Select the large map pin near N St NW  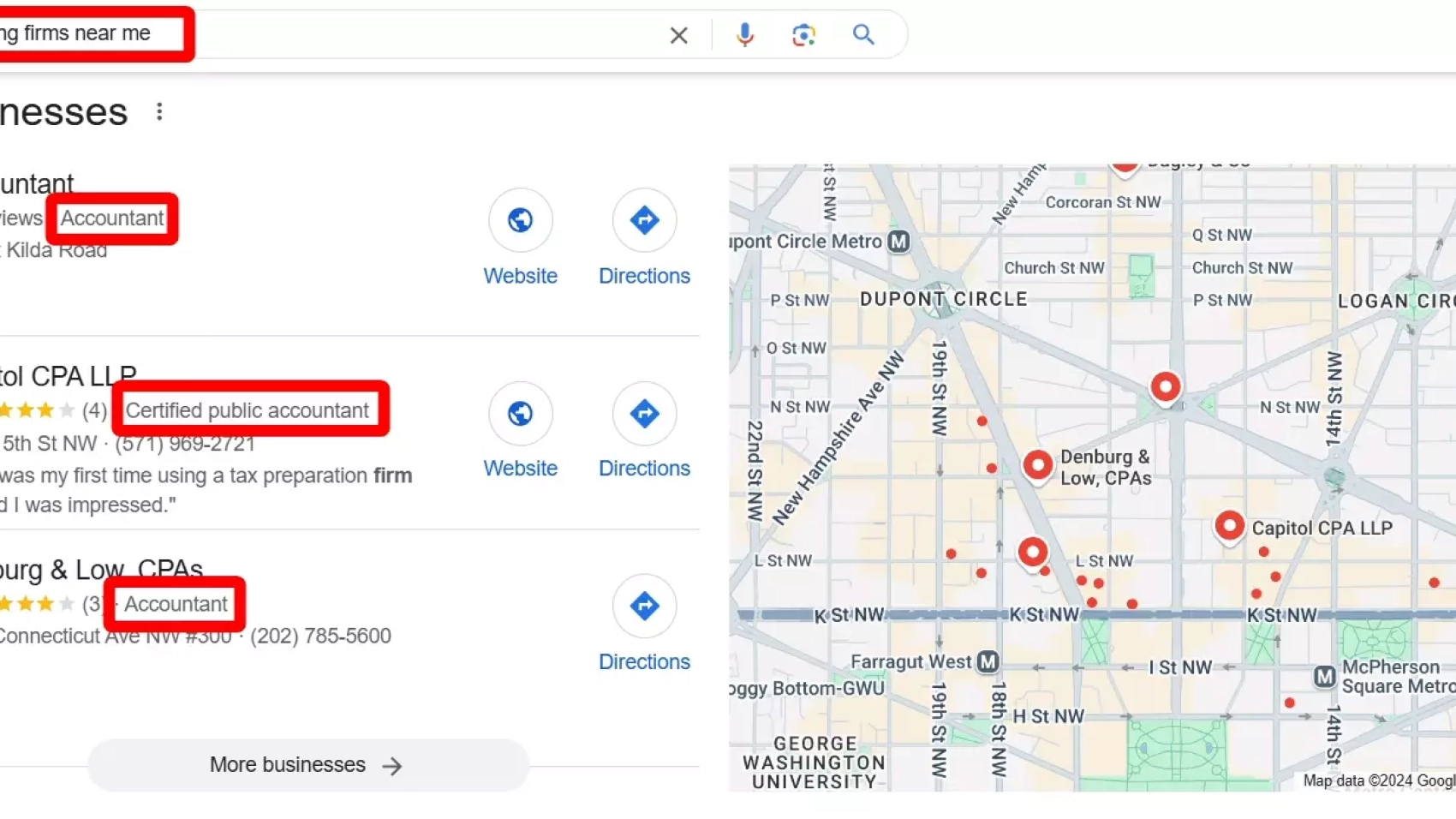pyautogui.click(x=1165, y=387)
